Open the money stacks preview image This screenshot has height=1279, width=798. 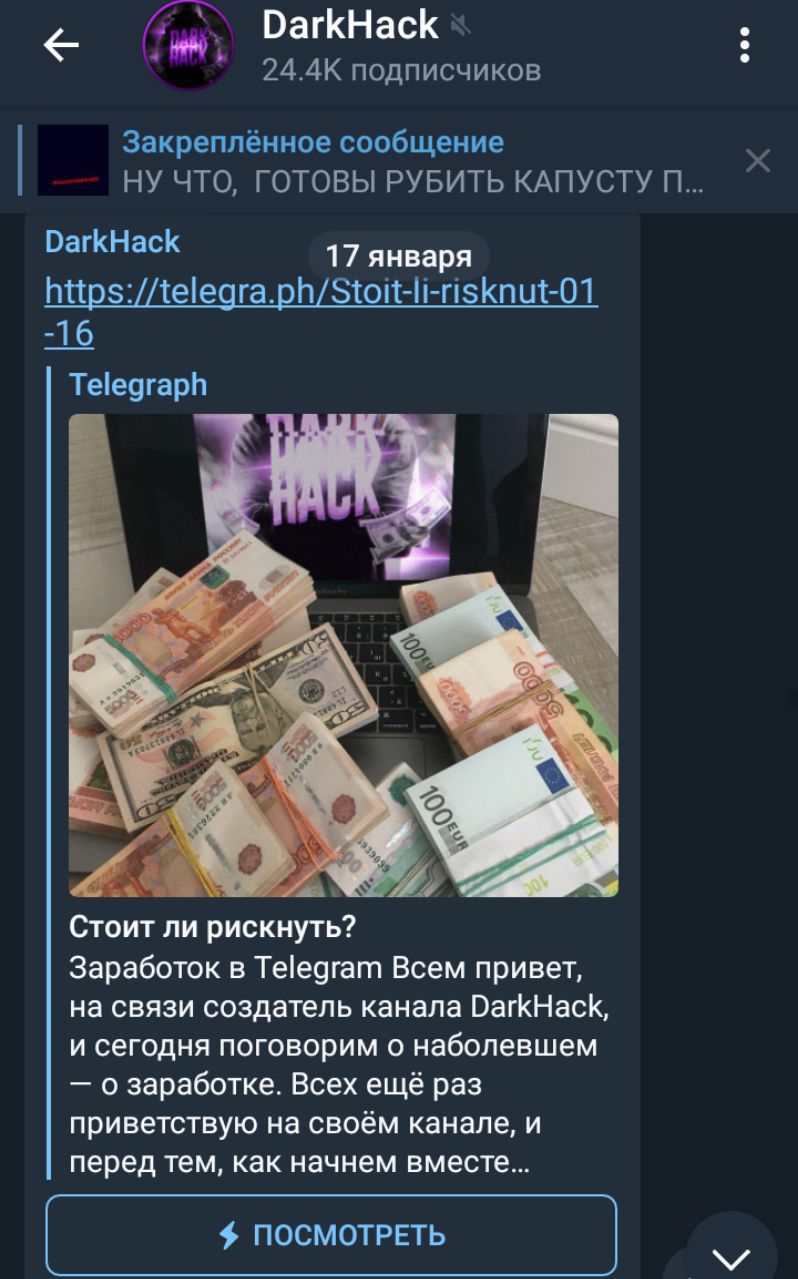tap(343, 655)
